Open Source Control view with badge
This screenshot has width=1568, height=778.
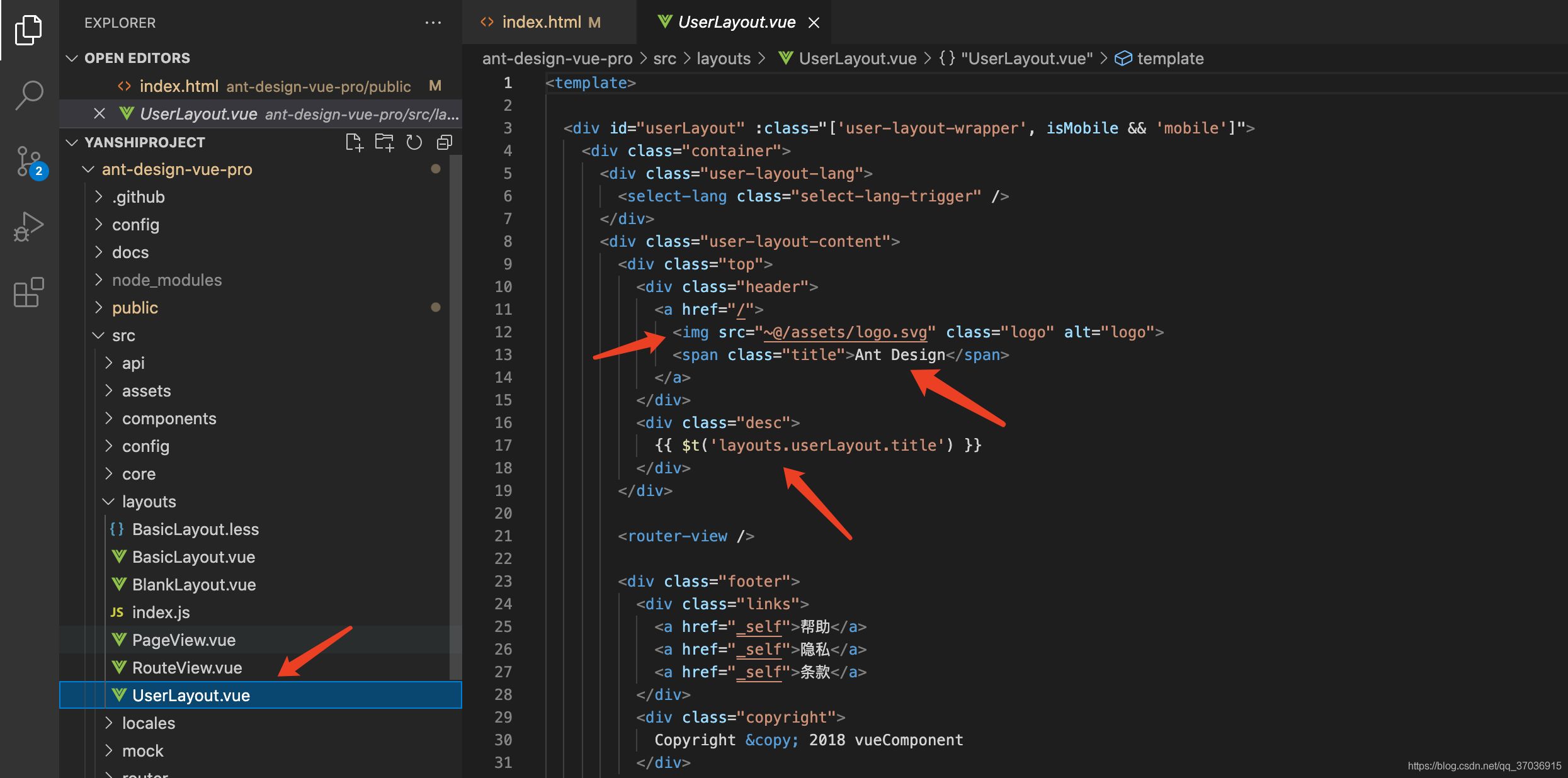coord(29,162)
